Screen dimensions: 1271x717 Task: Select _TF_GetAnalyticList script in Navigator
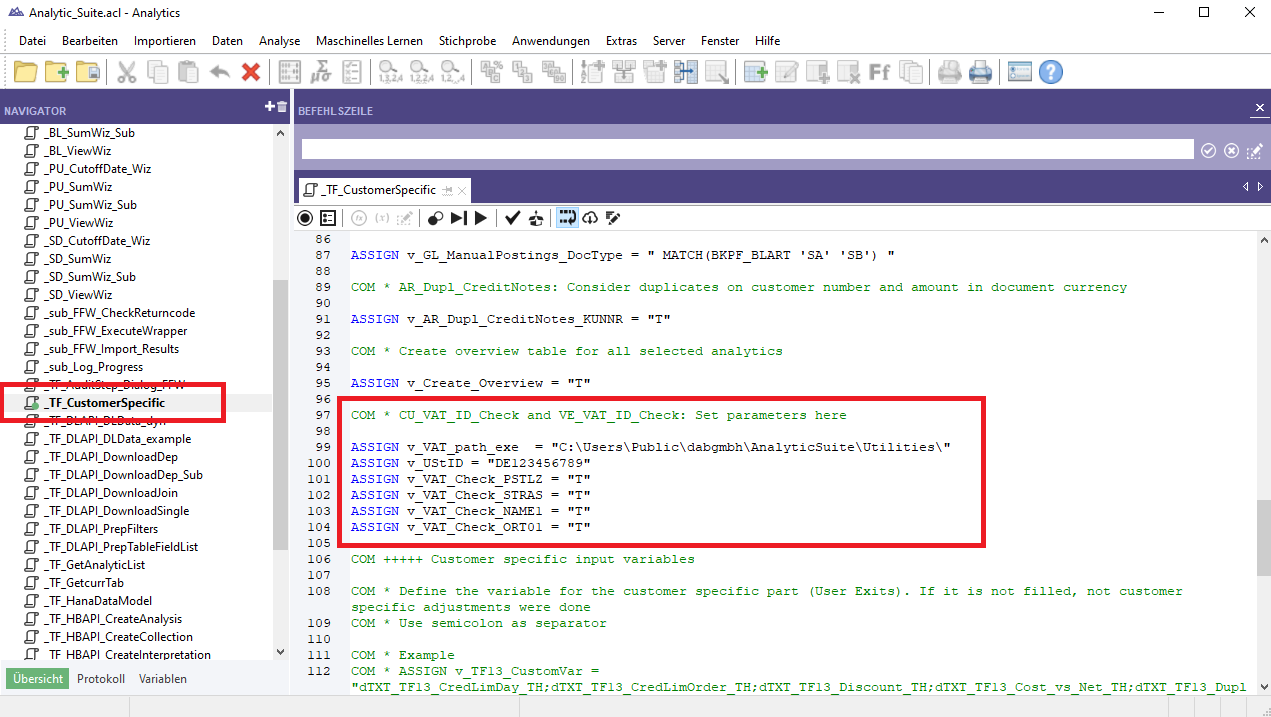[x=94, y=565]
